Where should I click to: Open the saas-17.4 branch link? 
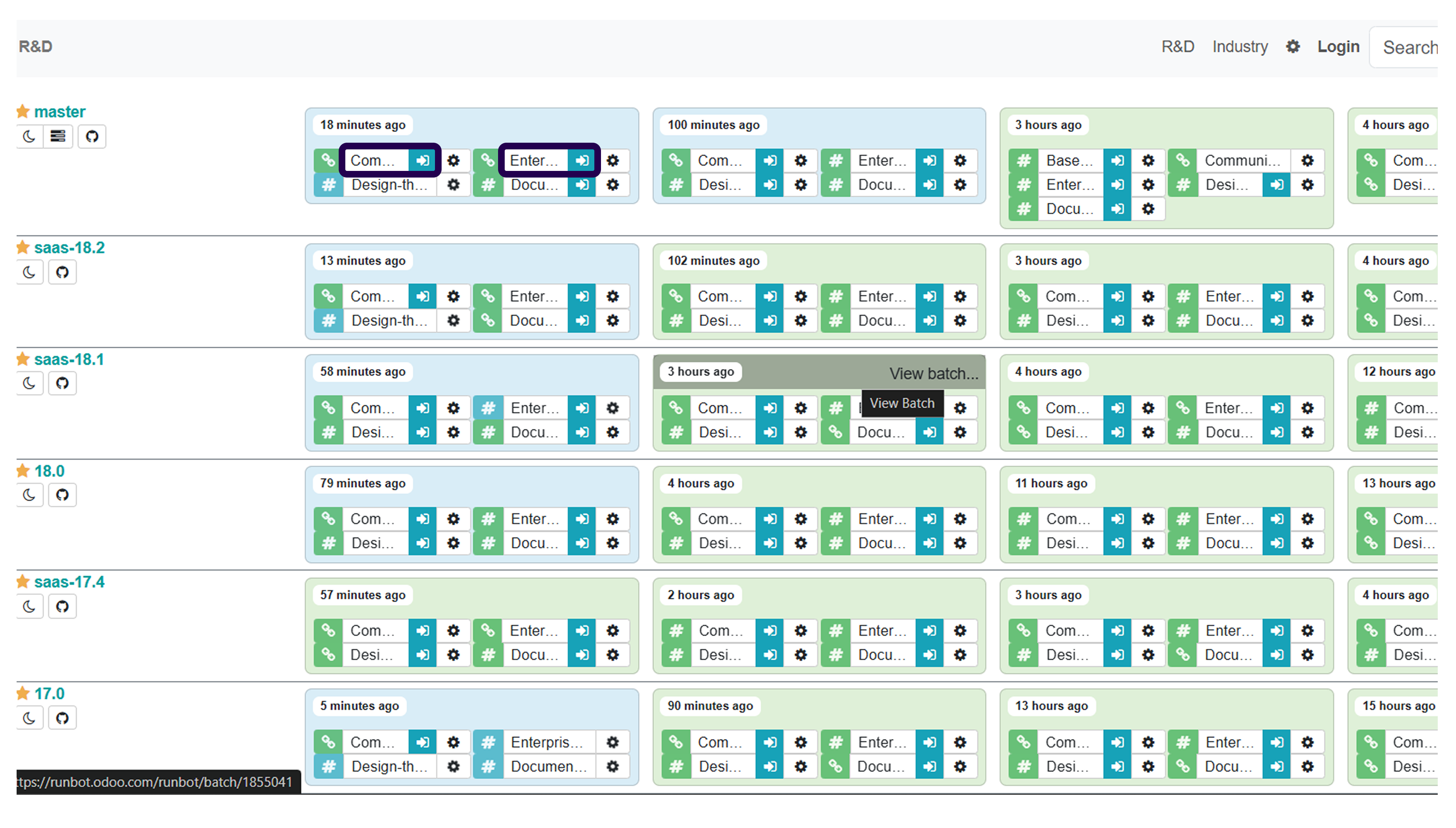click(x=69, y=582)
